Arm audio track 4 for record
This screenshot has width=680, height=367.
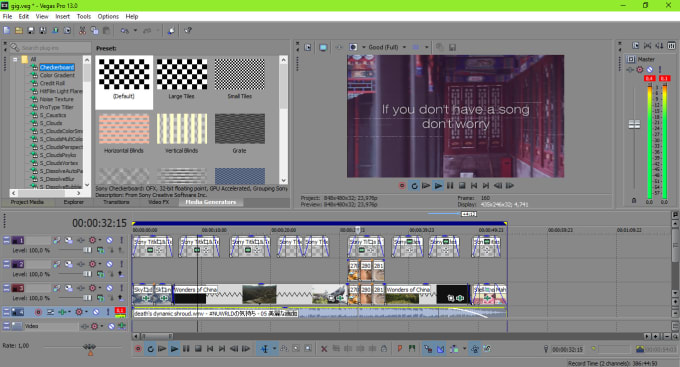tap(38, 312)
